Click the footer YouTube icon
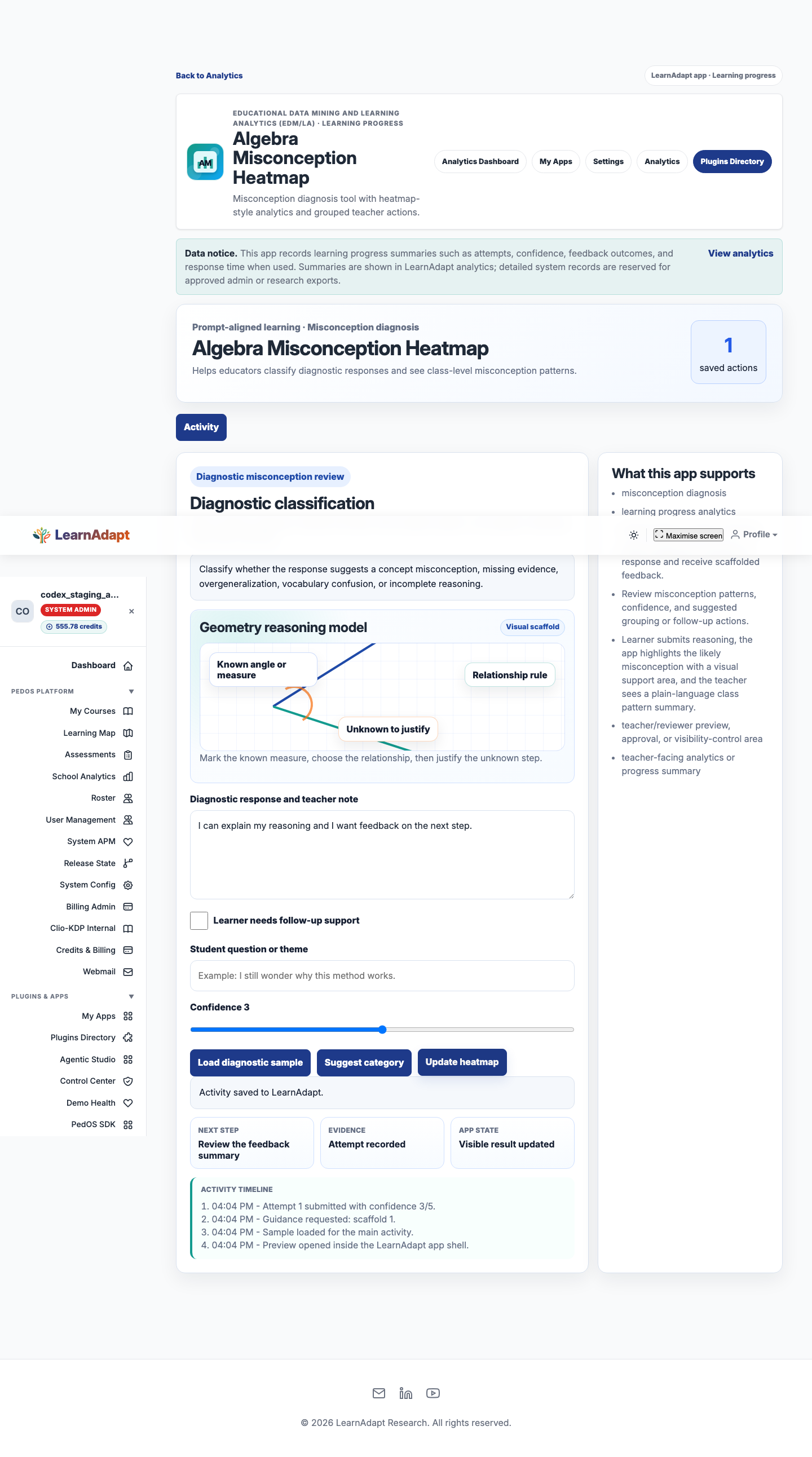 pyautogui.click(x=433, y=1393)
